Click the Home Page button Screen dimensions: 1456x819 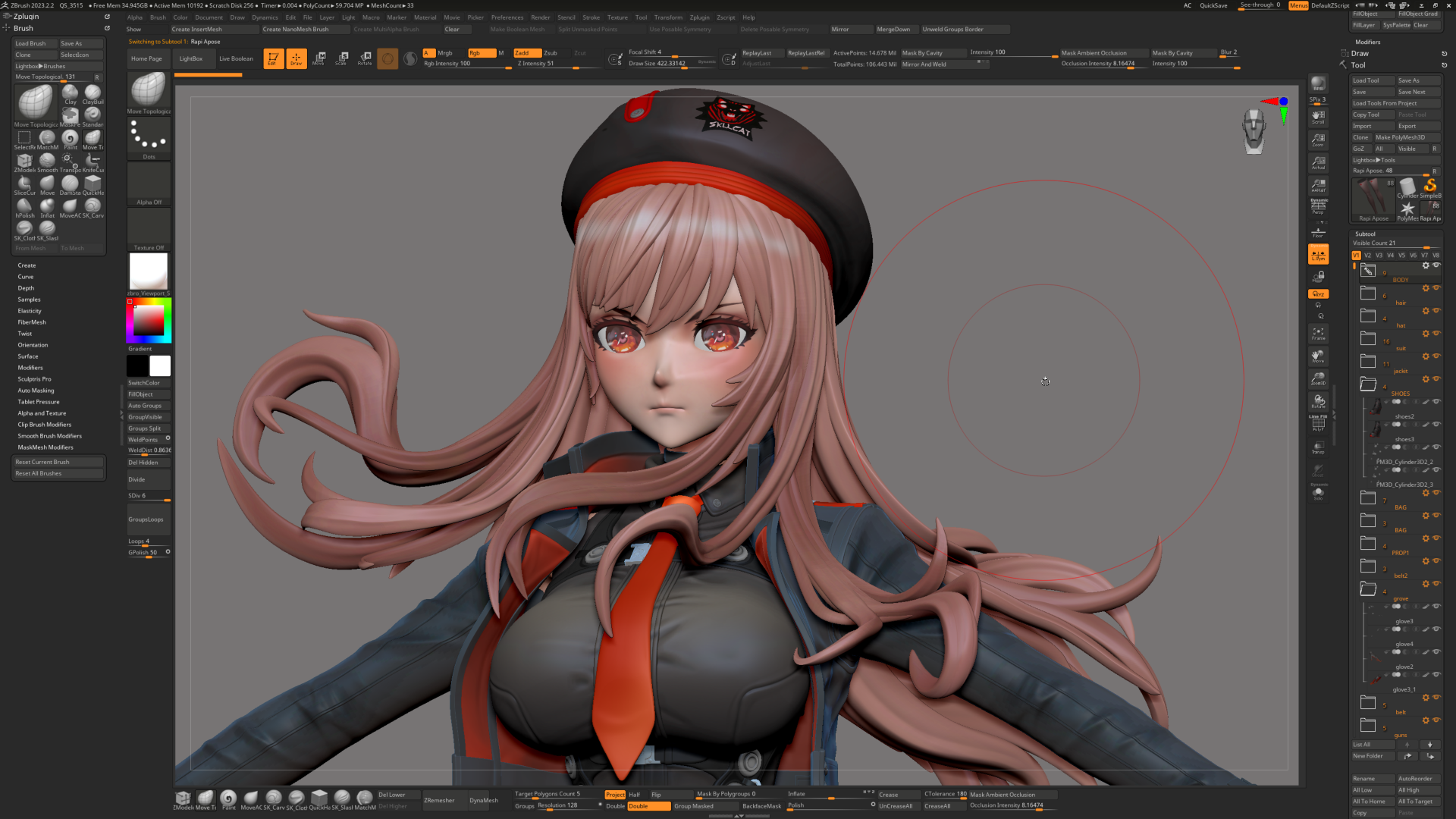pos(146,58)
